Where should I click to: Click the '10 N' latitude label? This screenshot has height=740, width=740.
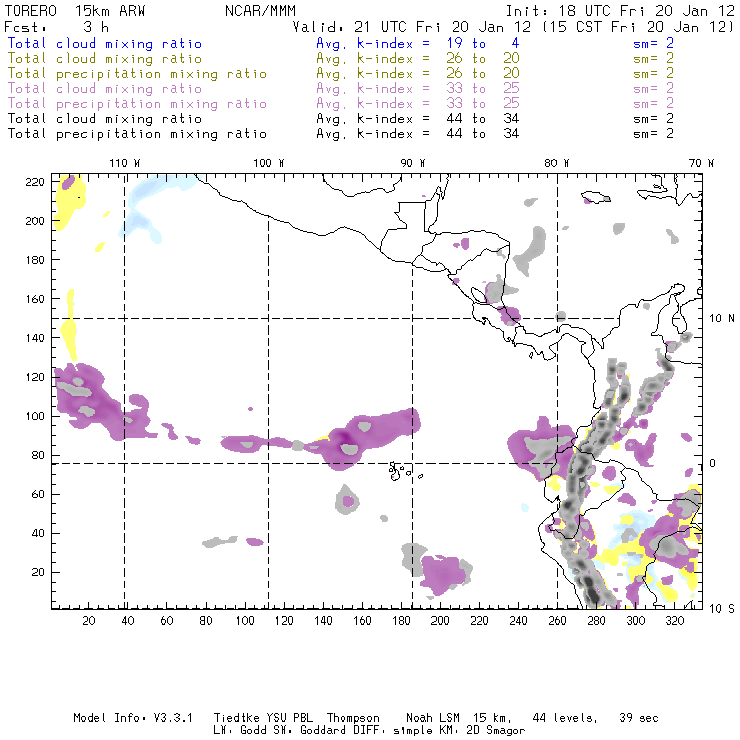(x=722, y=319)
